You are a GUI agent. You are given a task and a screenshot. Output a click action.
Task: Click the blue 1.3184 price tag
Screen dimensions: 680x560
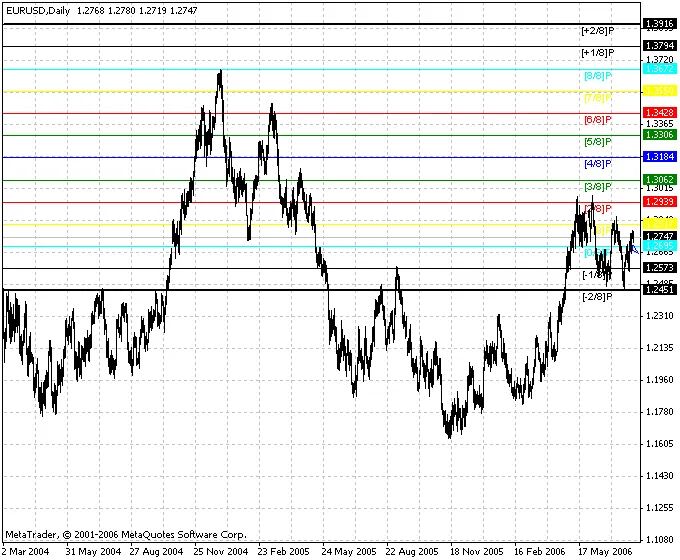(x=659, y=157)
